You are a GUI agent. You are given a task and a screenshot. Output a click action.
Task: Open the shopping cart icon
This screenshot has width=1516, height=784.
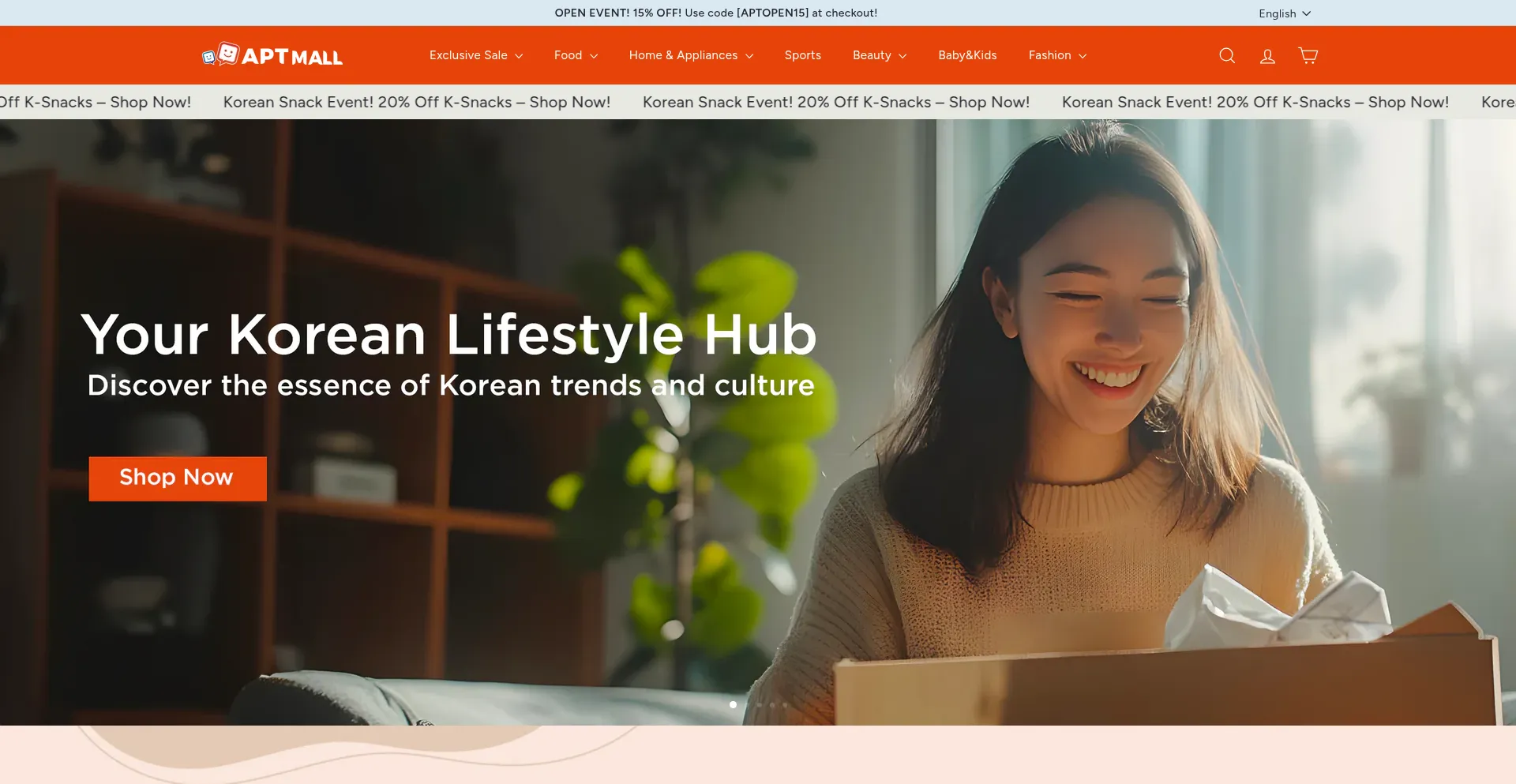coord(1308,55)
